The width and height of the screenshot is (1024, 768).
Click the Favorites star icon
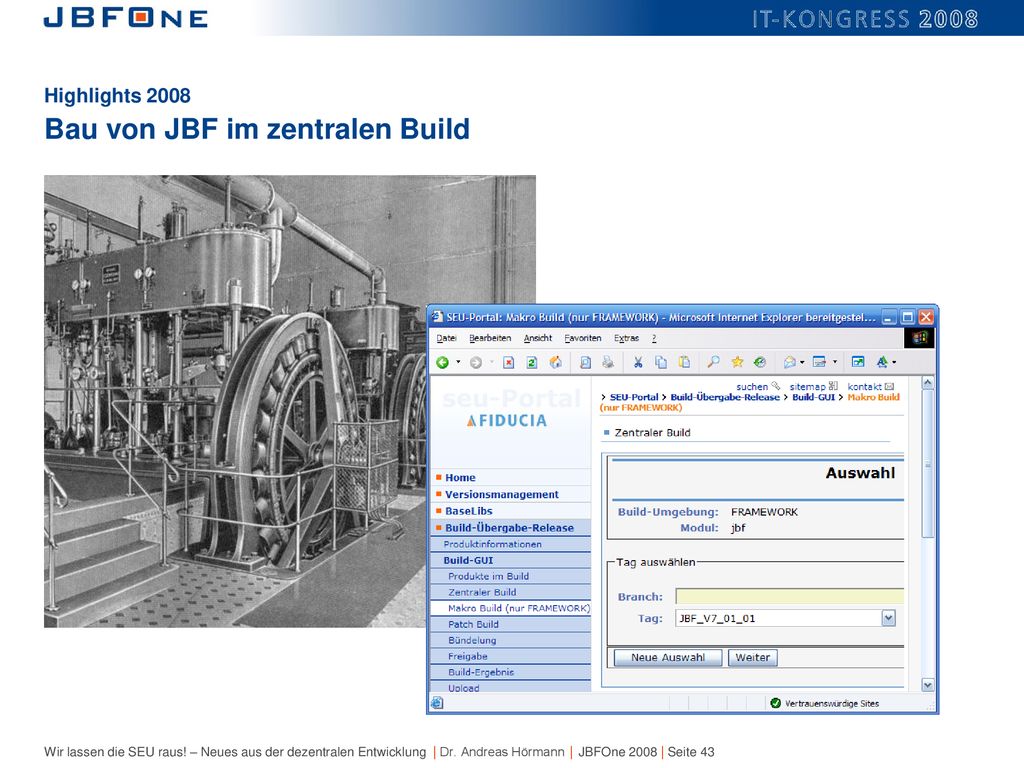coord(737,361)
